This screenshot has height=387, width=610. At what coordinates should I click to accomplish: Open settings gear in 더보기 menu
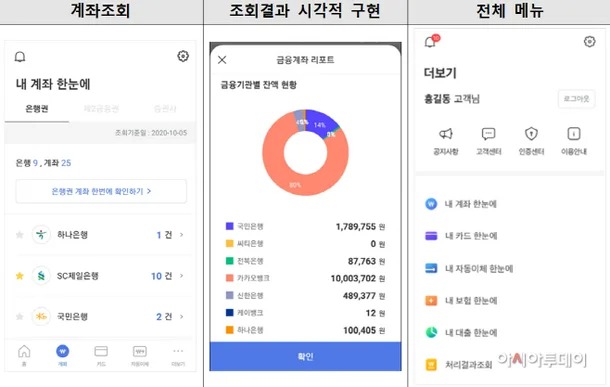coord(589,41)
